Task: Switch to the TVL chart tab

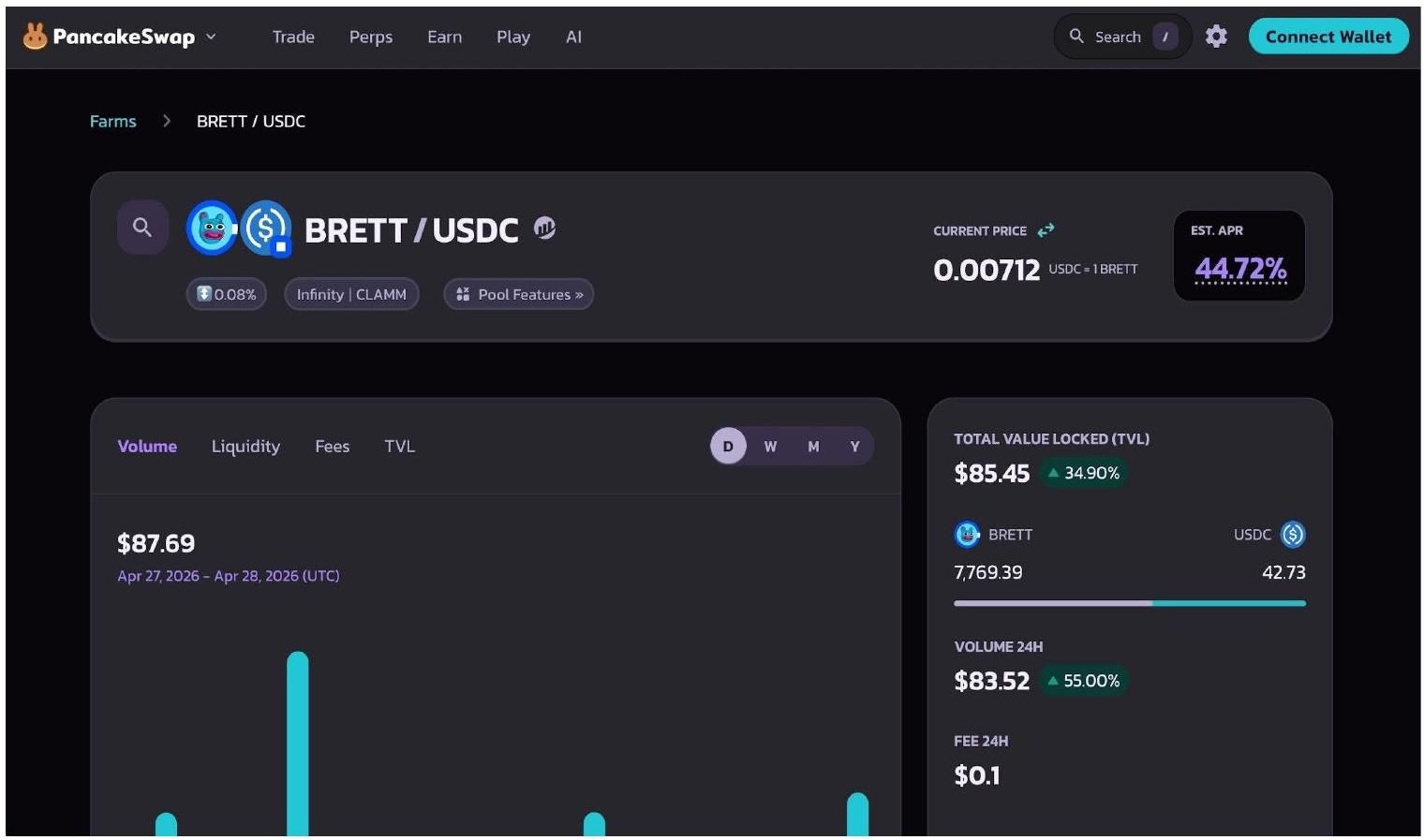Action: (399, 446)
